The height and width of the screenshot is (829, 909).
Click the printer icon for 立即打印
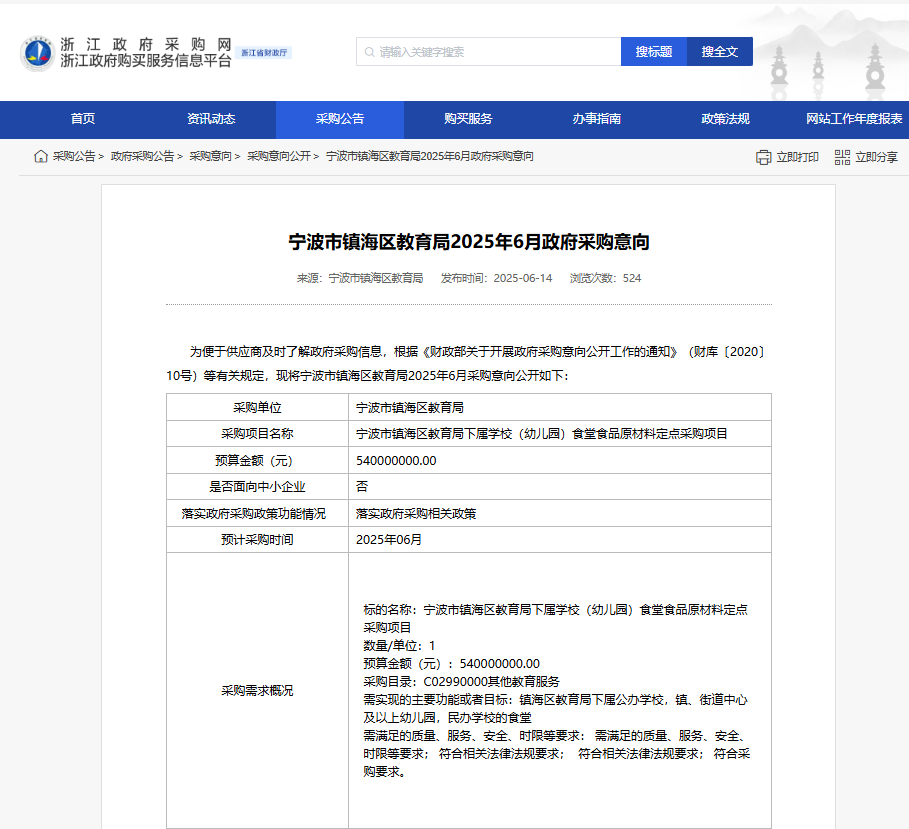point(763,157)
